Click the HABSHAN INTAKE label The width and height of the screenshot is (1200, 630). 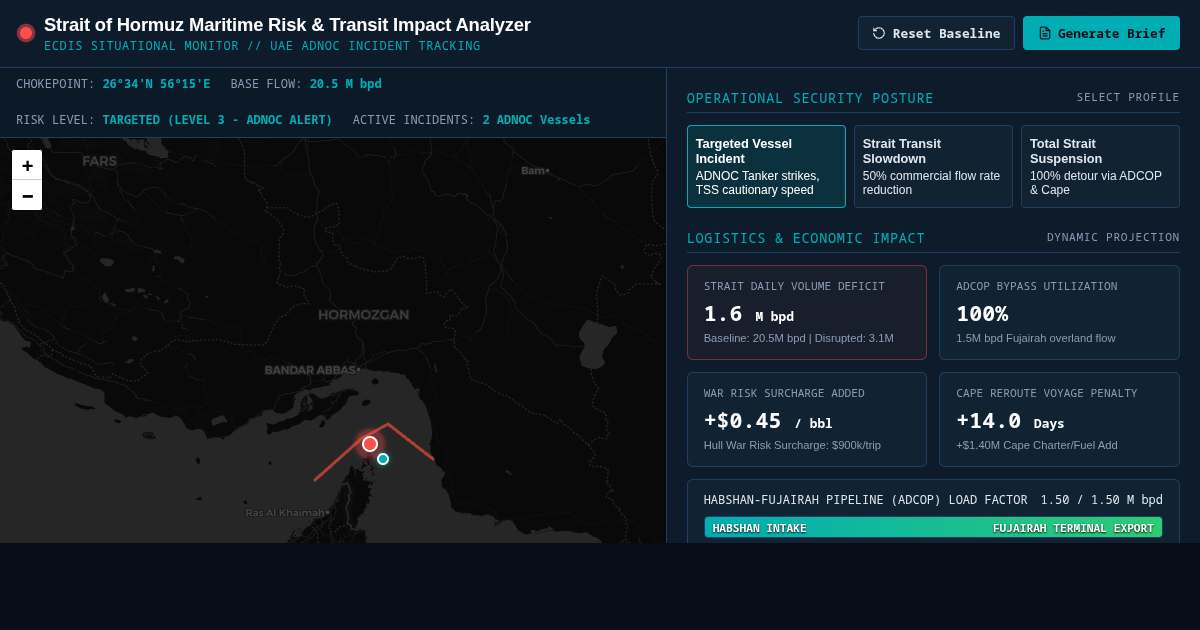point(759,528)
